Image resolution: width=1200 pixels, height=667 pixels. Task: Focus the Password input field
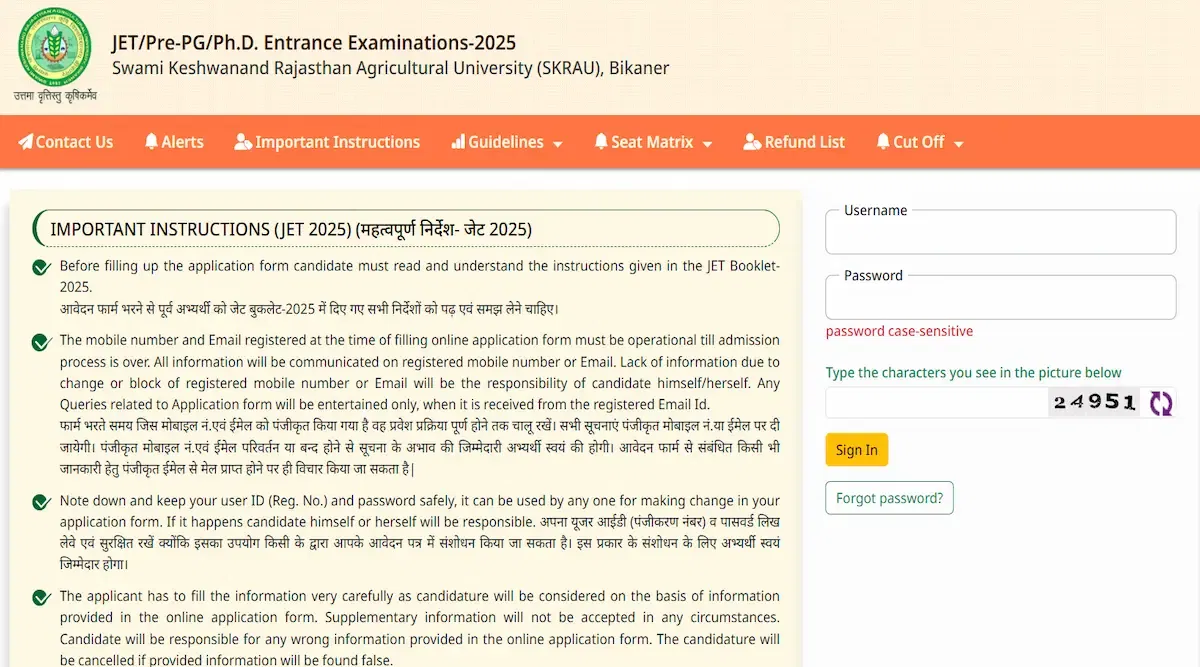click(1000, 301)
